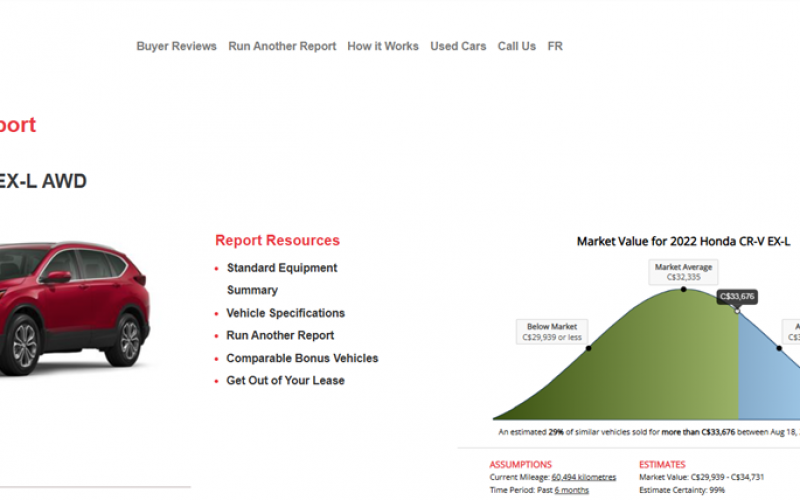Viewport: 800px width, 500px height.
Task: Select the Call Us nav item
Action: point(516,46)
